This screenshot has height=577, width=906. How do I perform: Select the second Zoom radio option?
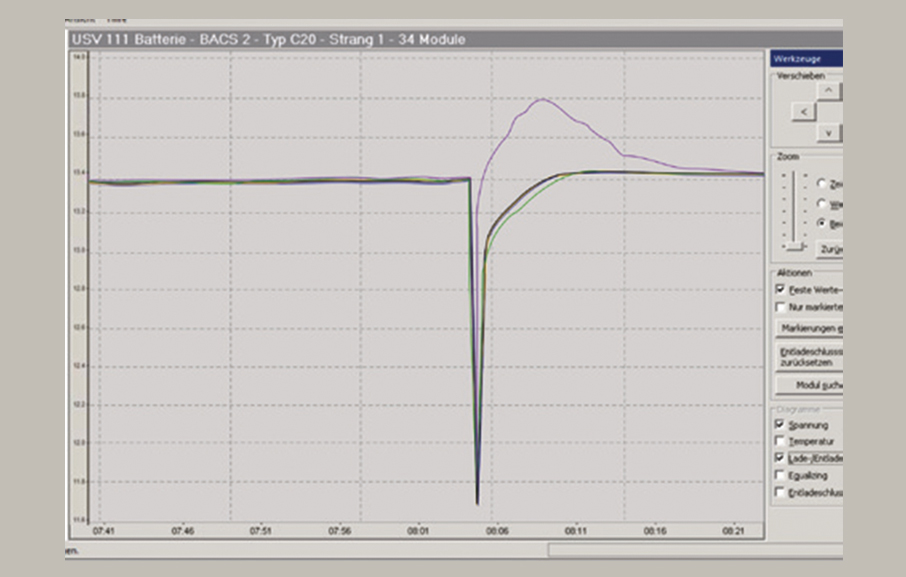(x=822, y=203)
